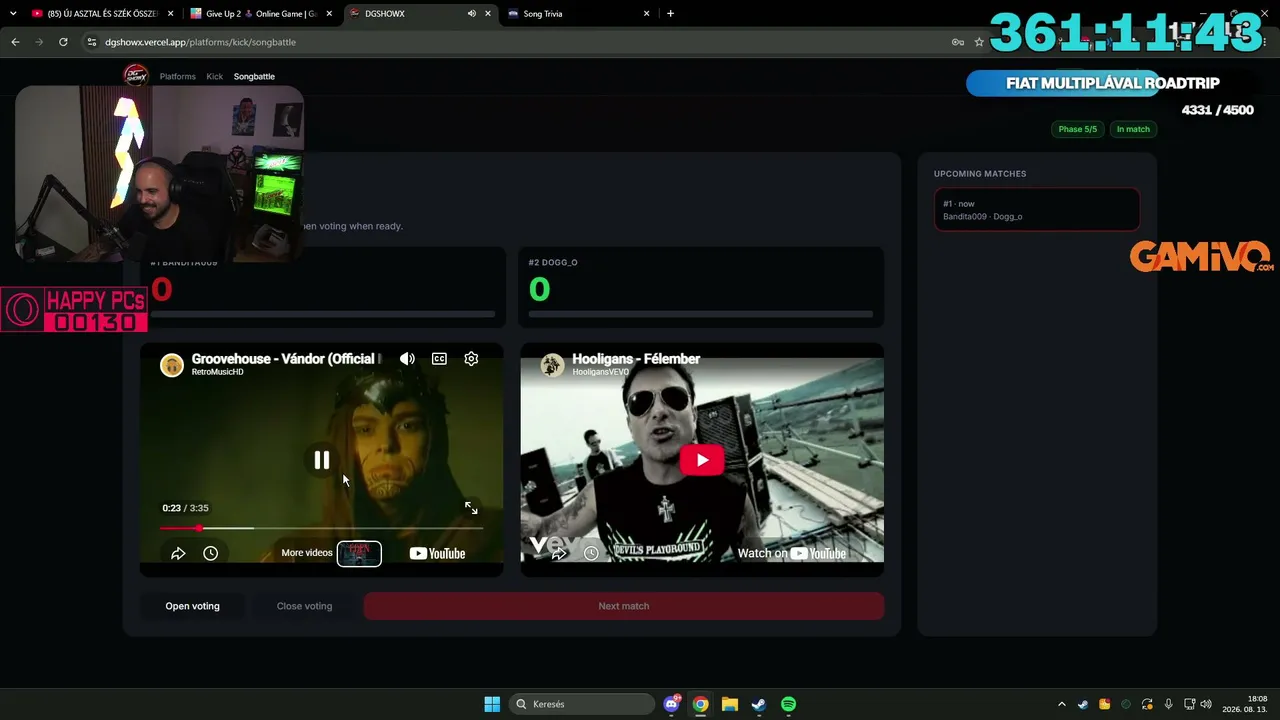
Task: Open Spotify from the taskbar
Action: click(788, 704)
